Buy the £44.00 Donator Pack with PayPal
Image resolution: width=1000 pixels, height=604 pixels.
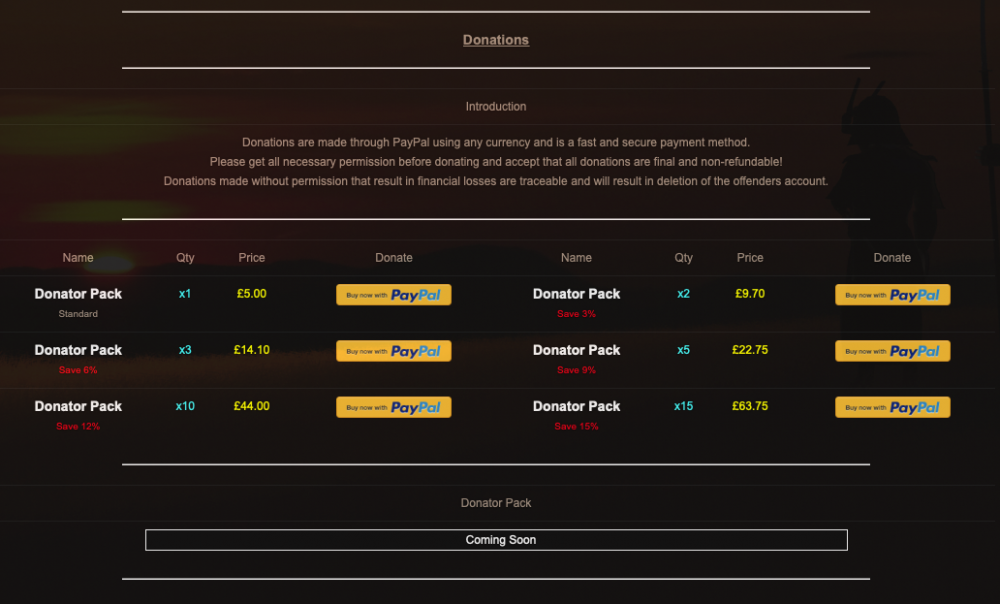click(394, 407)
